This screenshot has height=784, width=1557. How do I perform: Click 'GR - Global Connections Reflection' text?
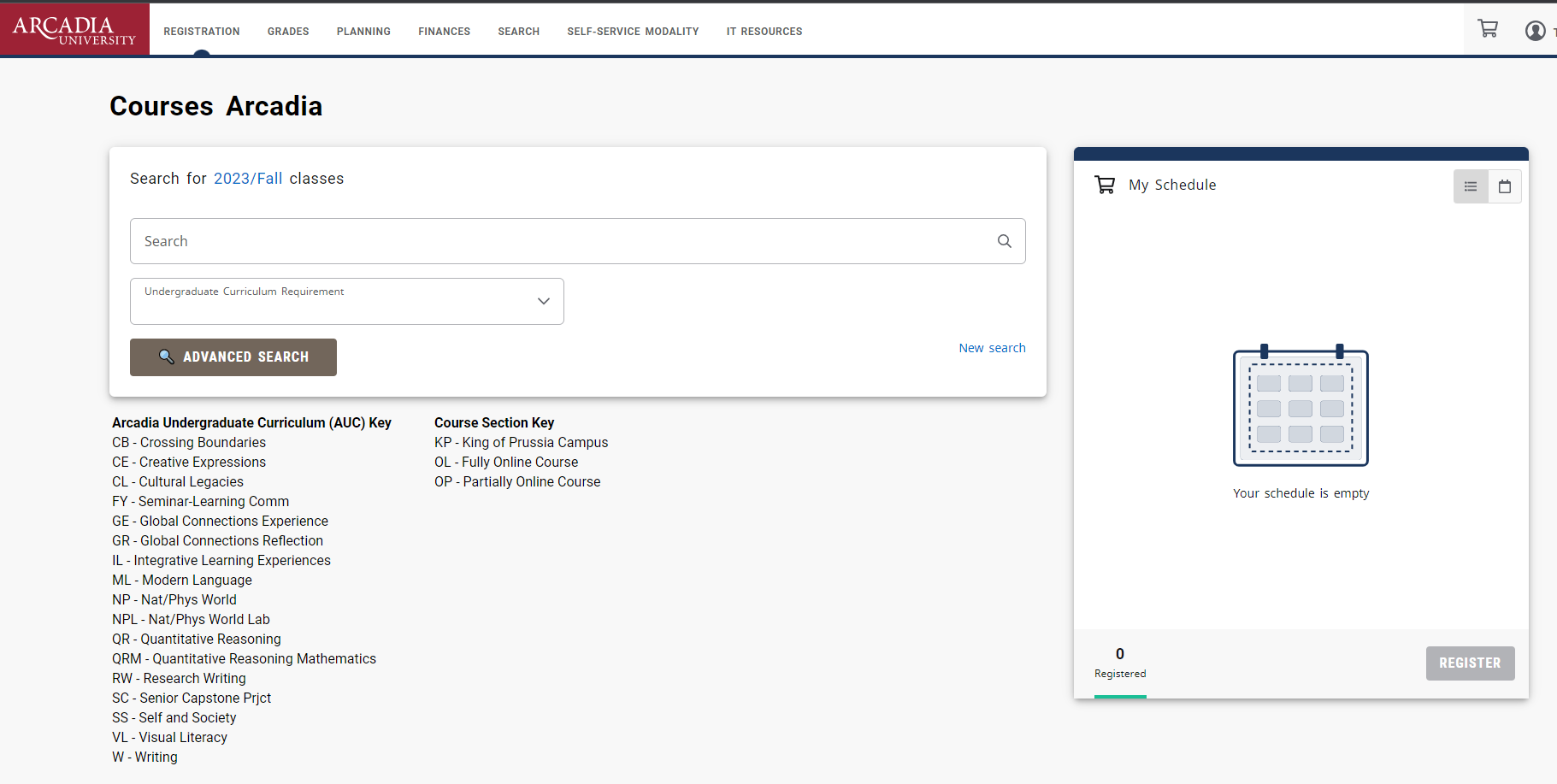click(217, 540)
